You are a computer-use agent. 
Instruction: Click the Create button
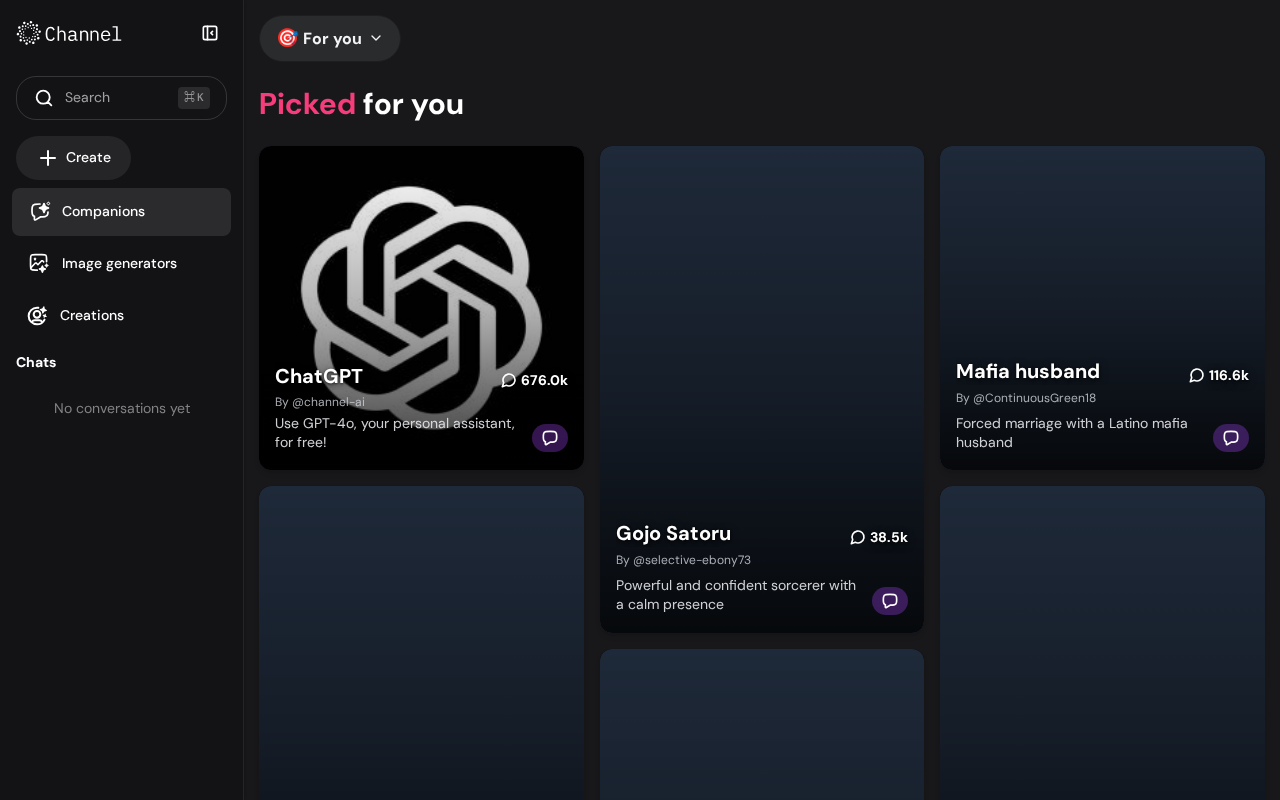[73, 158]
